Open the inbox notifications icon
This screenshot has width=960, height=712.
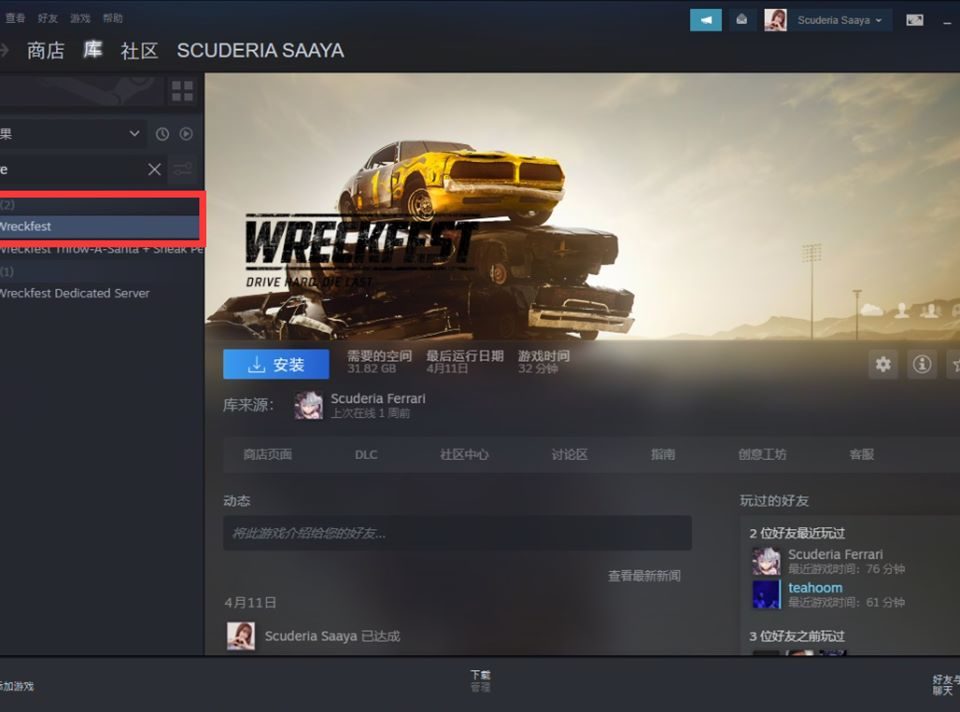point(741,20)
